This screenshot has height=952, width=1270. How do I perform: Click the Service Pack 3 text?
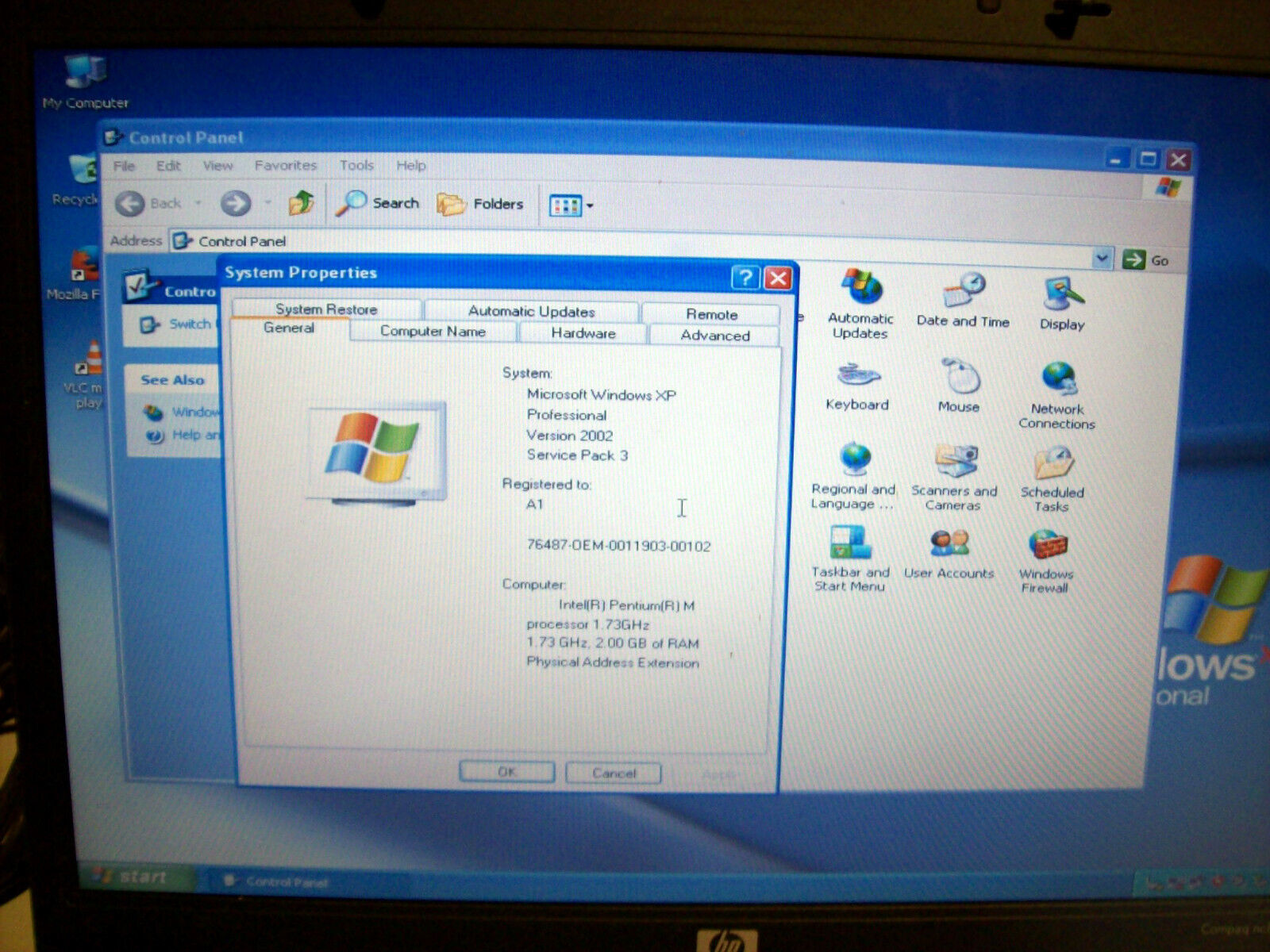click(x=577, y=455)
